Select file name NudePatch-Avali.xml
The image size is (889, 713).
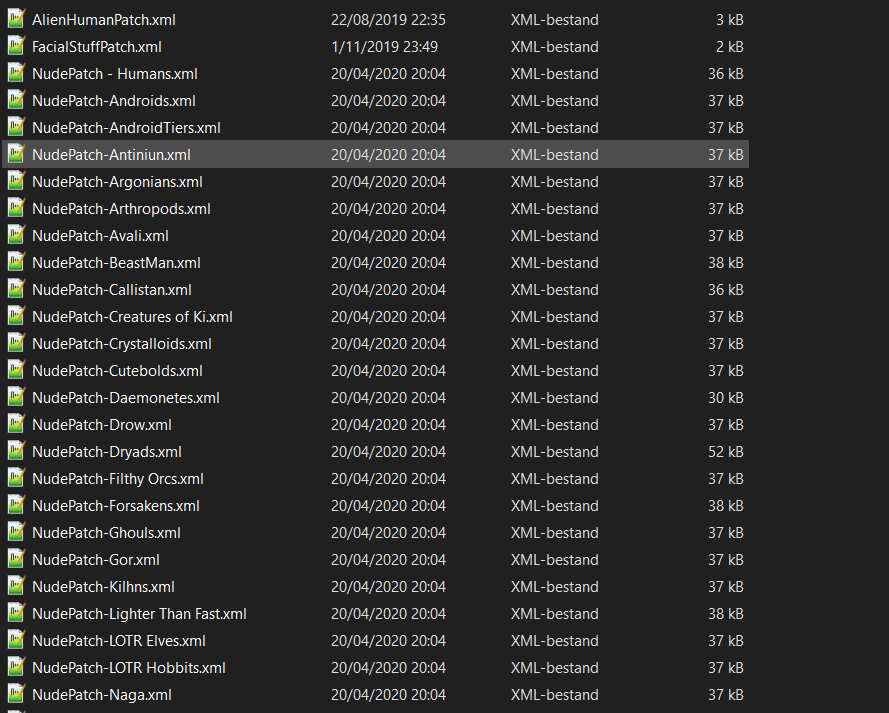coord(100,236)
